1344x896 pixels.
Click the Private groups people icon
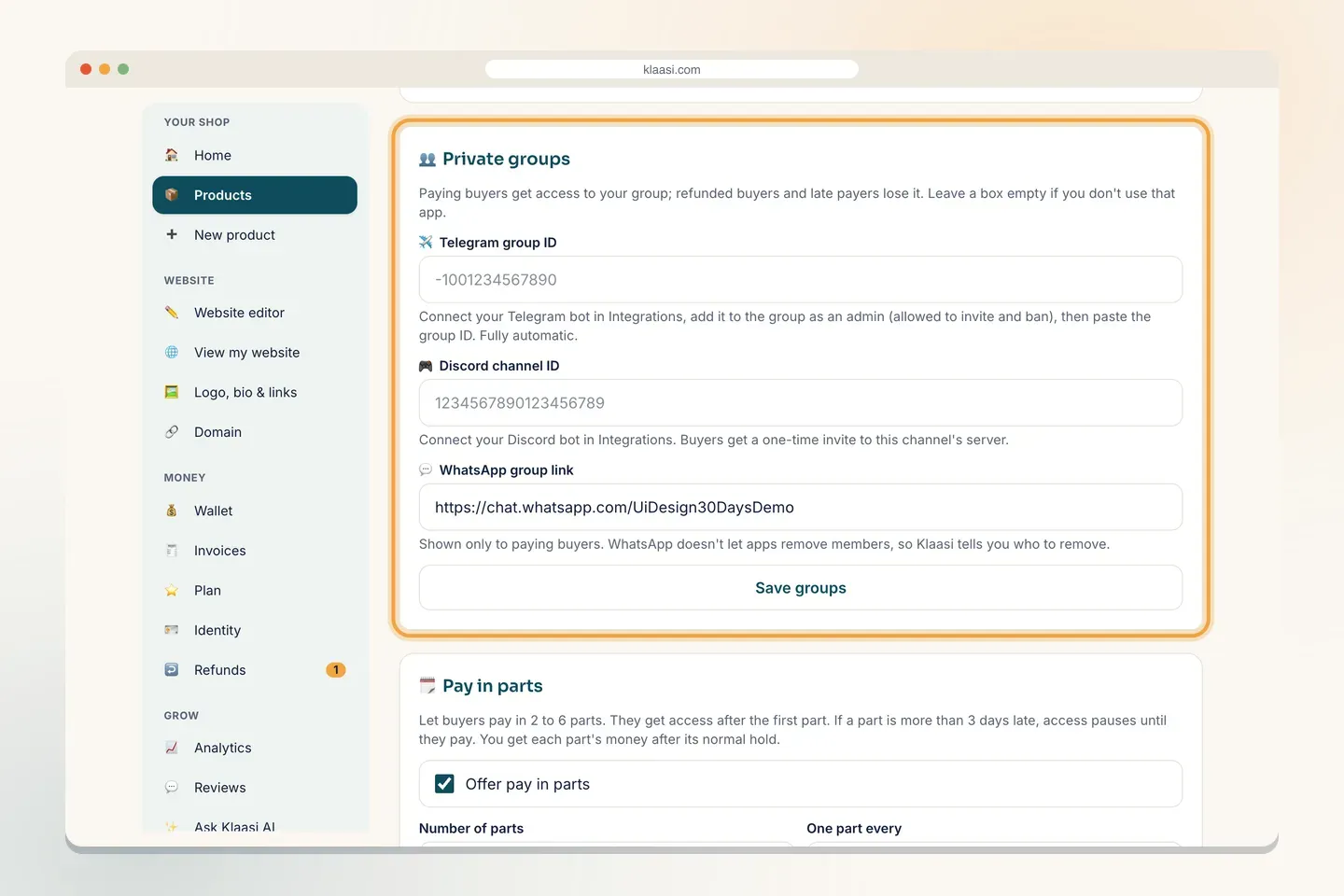427,160
